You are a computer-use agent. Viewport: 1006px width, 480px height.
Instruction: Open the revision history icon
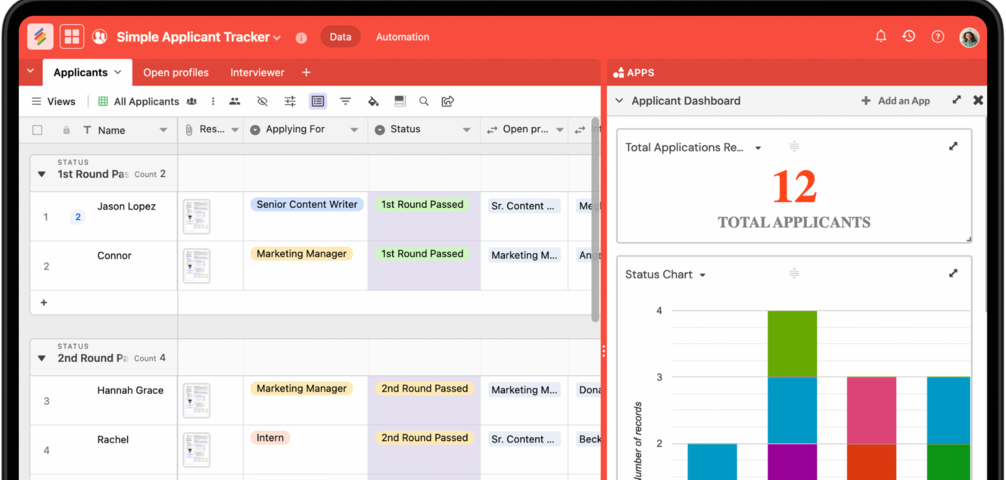point(908,37)
